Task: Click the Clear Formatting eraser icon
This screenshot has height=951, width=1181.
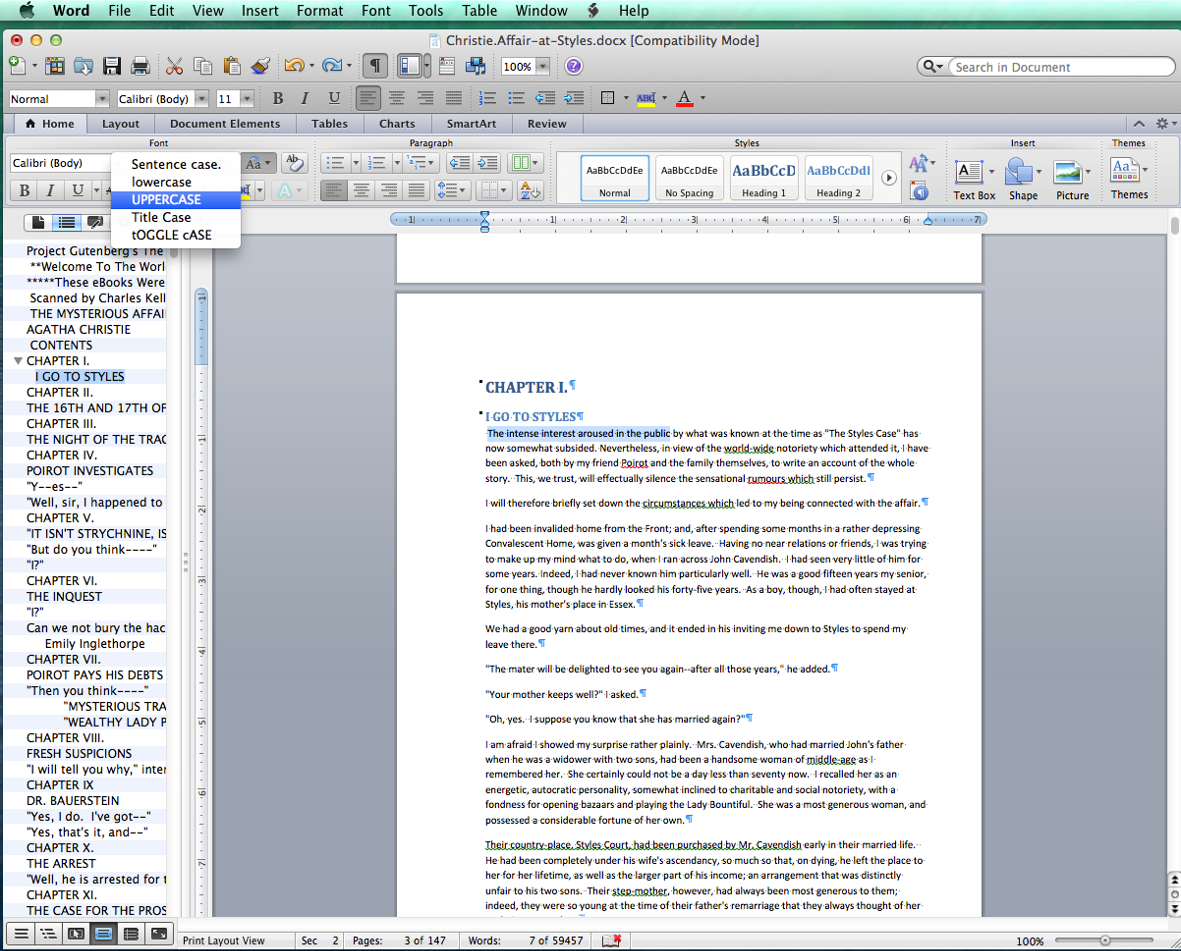Action: [294, 163]
